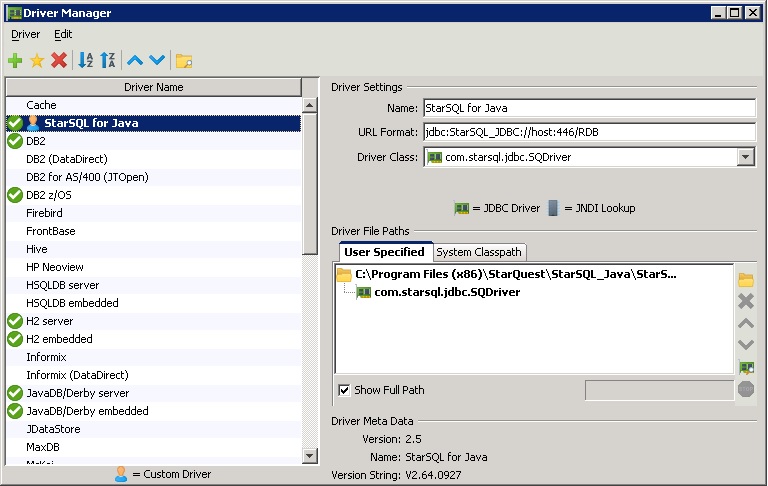Open the Driver Class dropdown
This screenshot has width=768, height=486.
745,157
